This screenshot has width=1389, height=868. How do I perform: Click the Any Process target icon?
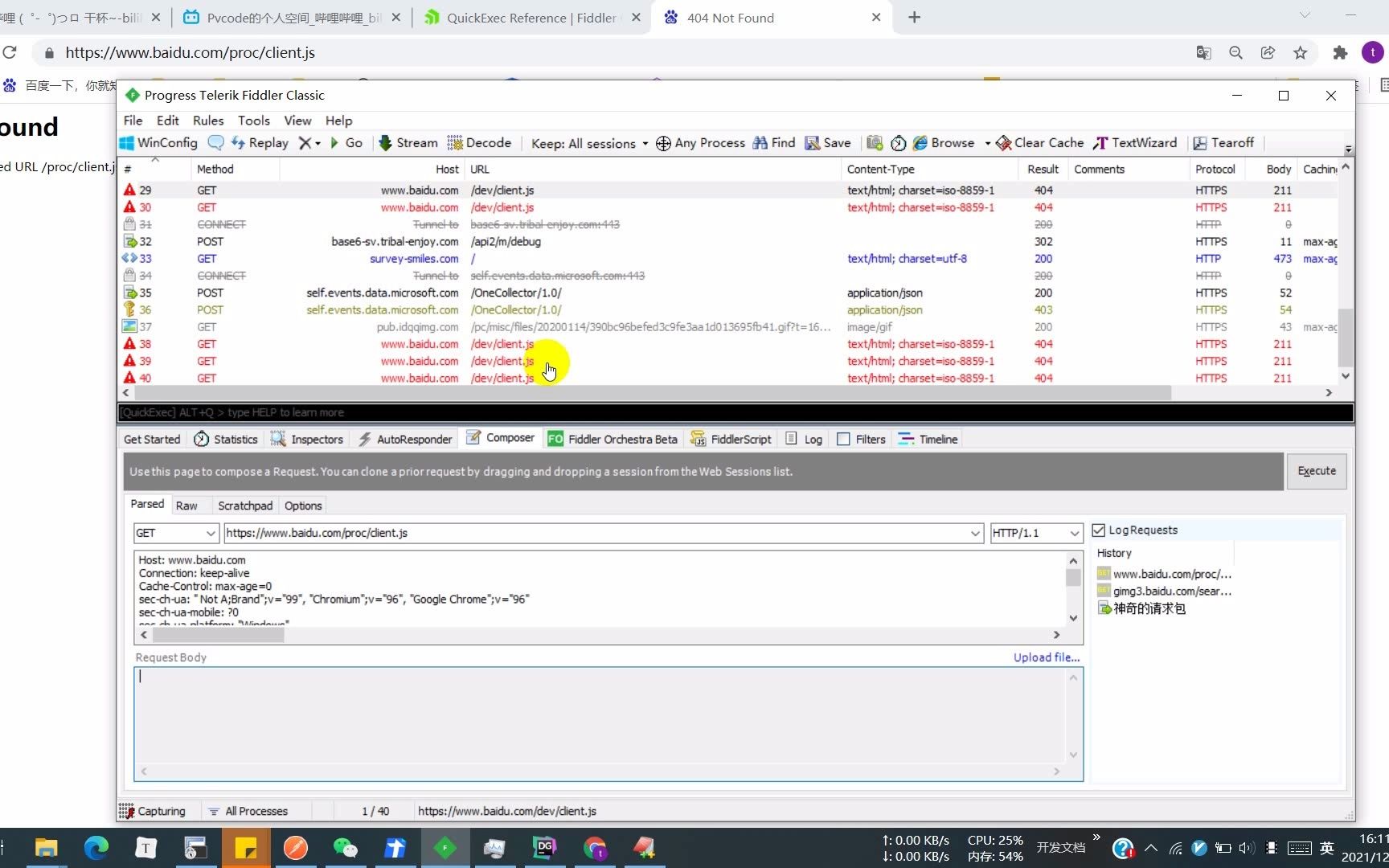click(x=663, y=143)
